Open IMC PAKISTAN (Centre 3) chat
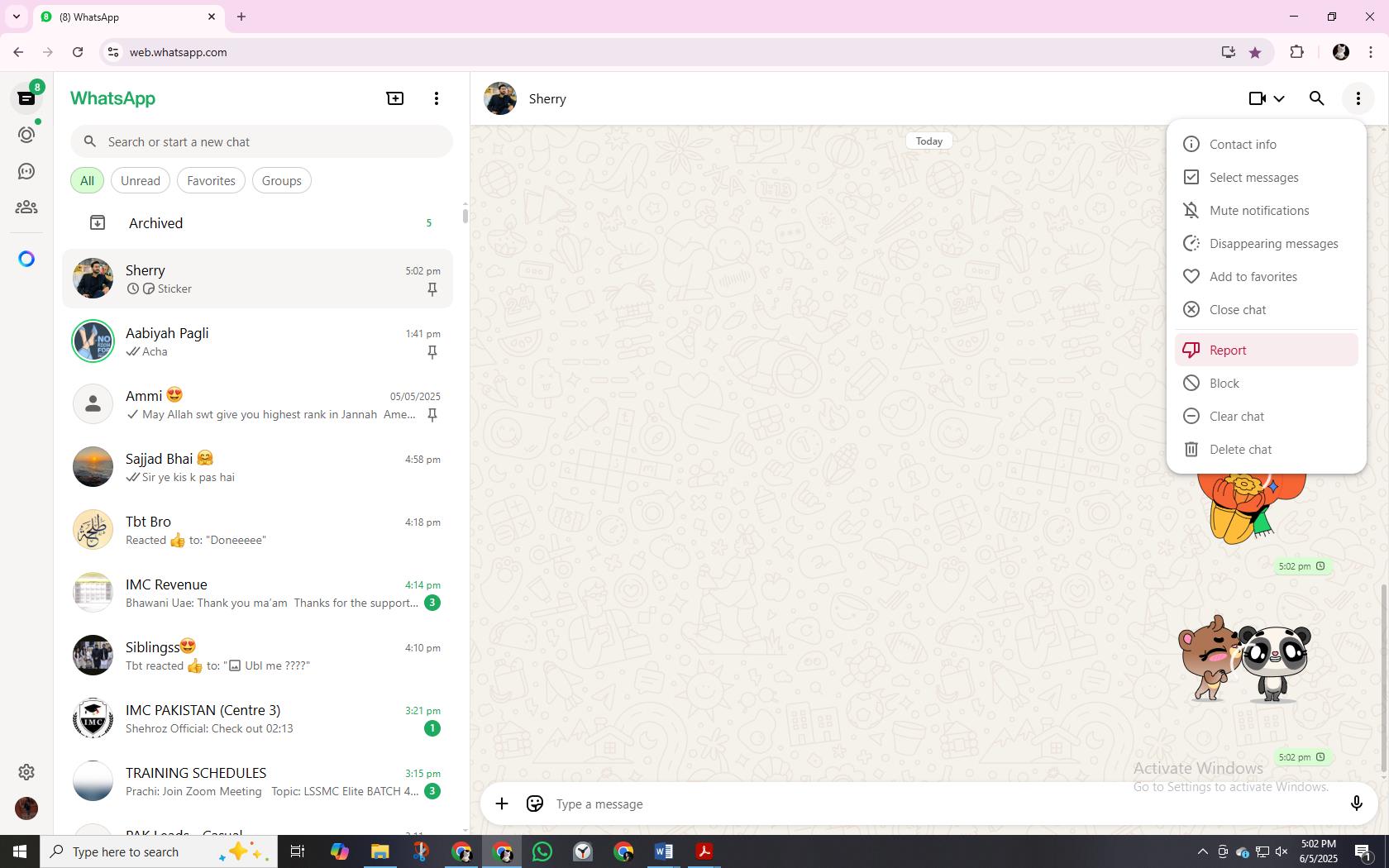Viewport: 1389px width, 868px height. click(x=258, y=718)
